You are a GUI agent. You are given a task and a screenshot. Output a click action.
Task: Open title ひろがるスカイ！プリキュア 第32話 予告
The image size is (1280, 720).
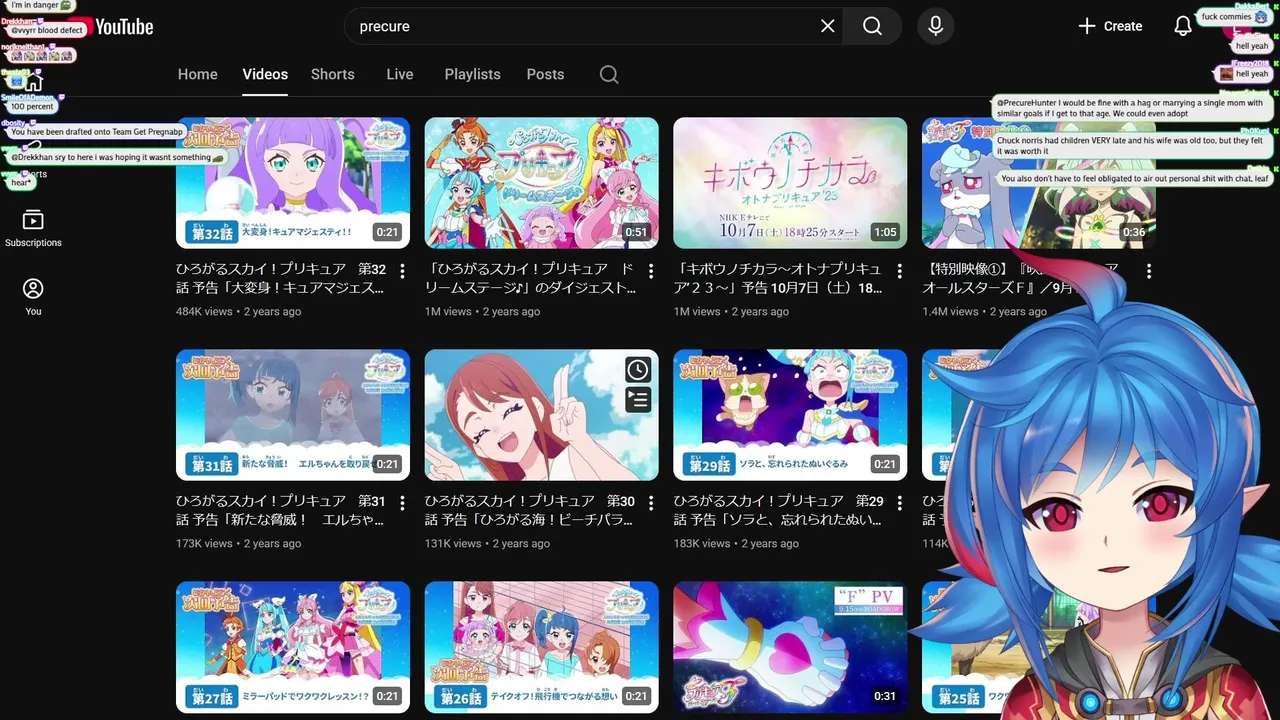tap(281, 279)
